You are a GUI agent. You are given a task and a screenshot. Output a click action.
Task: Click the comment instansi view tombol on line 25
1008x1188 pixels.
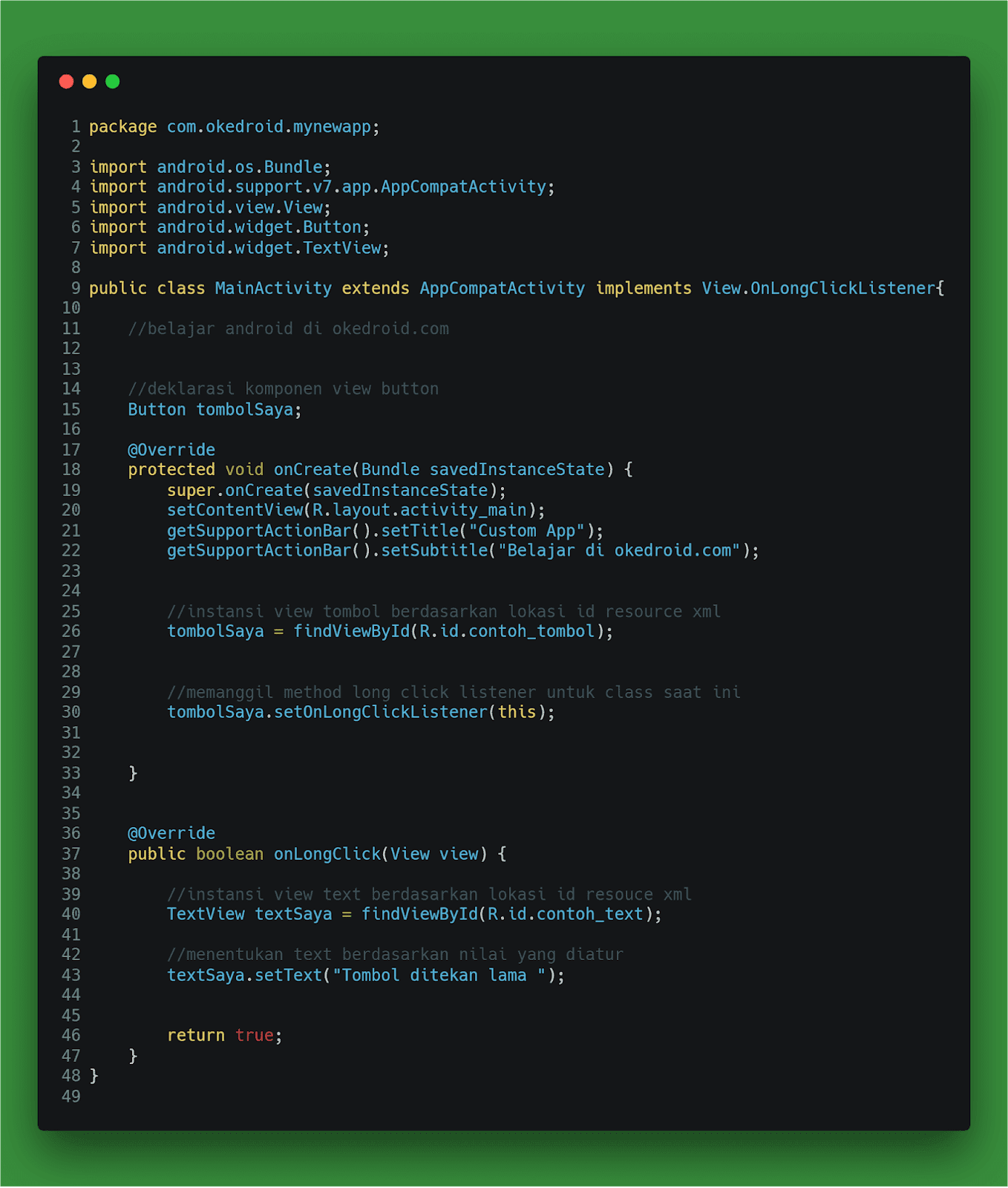point(444,612)
